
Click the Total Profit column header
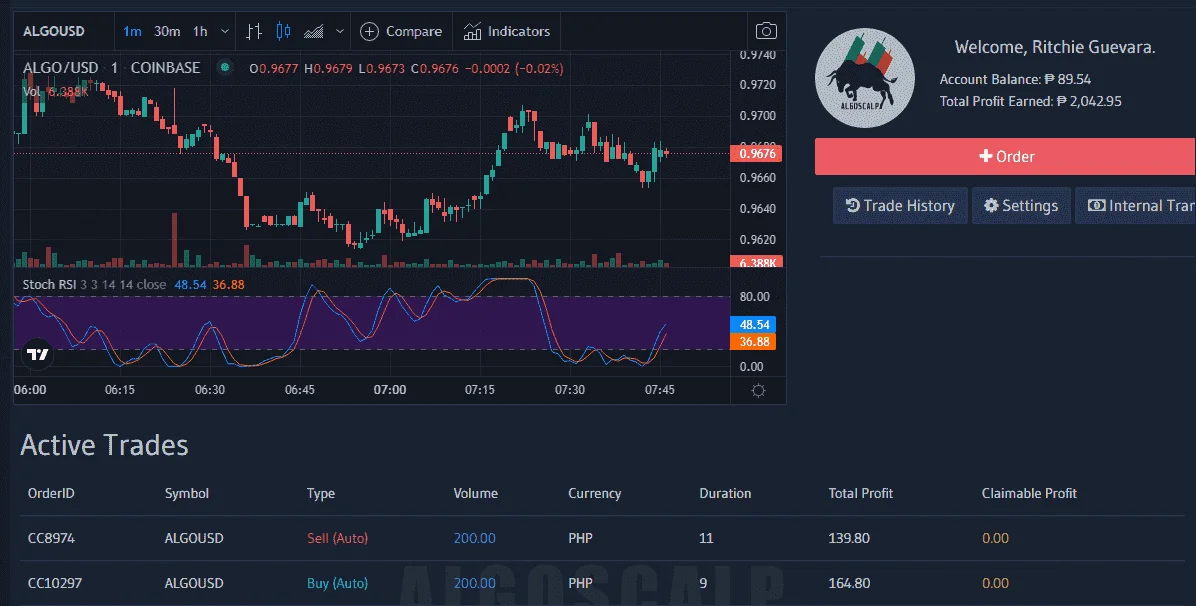coord(860,493)
